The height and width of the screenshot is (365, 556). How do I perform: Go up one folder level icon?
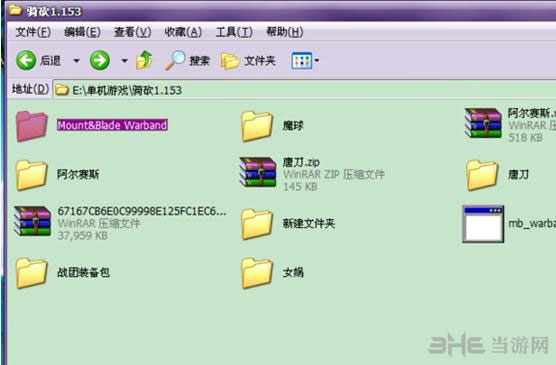[144, 60]
